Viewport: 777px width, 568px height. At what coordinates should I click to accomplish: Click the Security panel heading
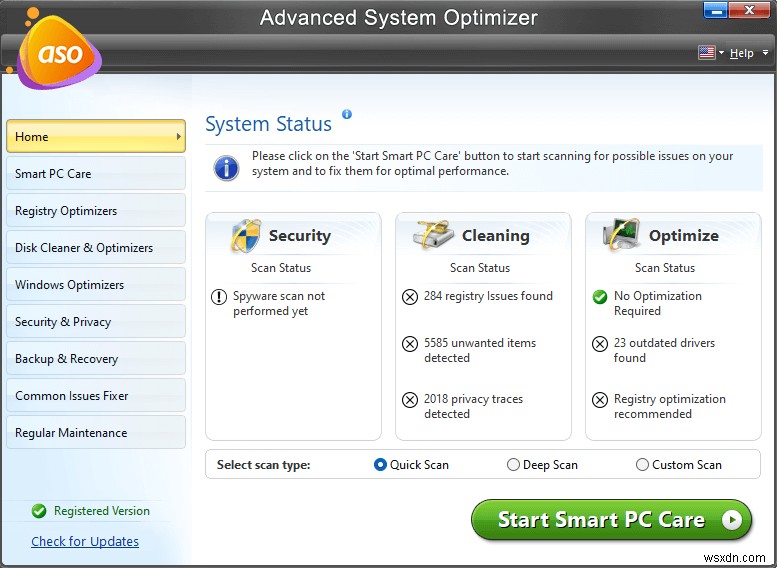pyautogui.click(x=300, y=236)
